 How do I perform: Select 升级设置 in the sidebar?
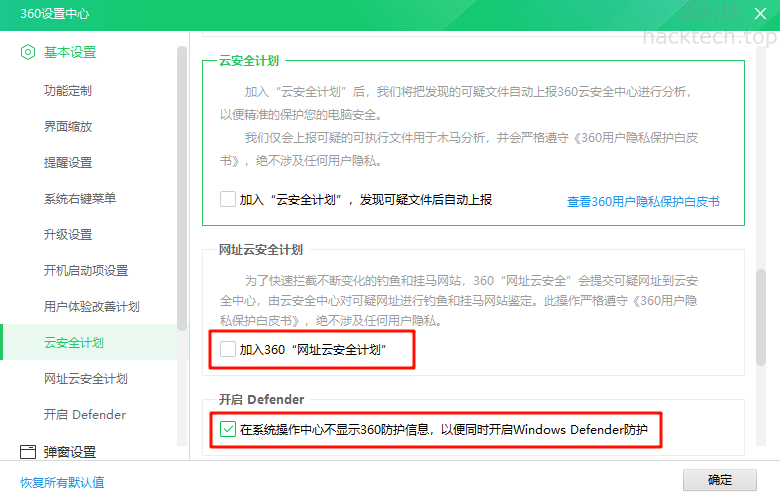tap(68, 235)
